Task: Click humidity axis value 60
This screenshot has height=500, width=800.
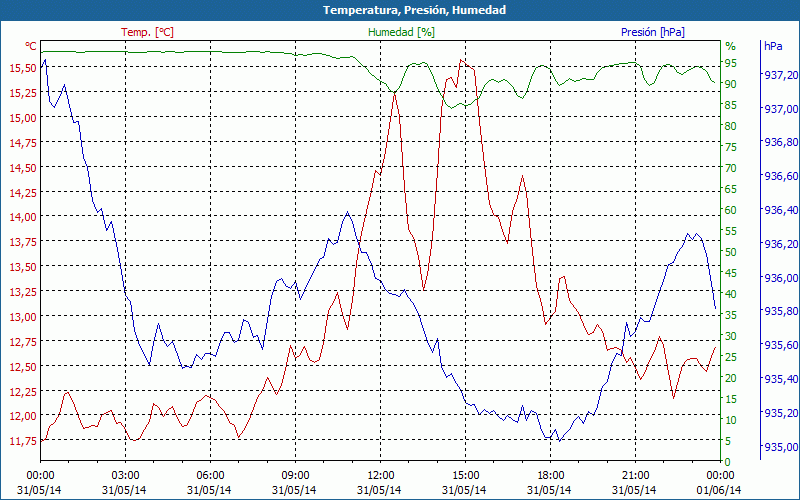Action: click(x=731, y=210)
